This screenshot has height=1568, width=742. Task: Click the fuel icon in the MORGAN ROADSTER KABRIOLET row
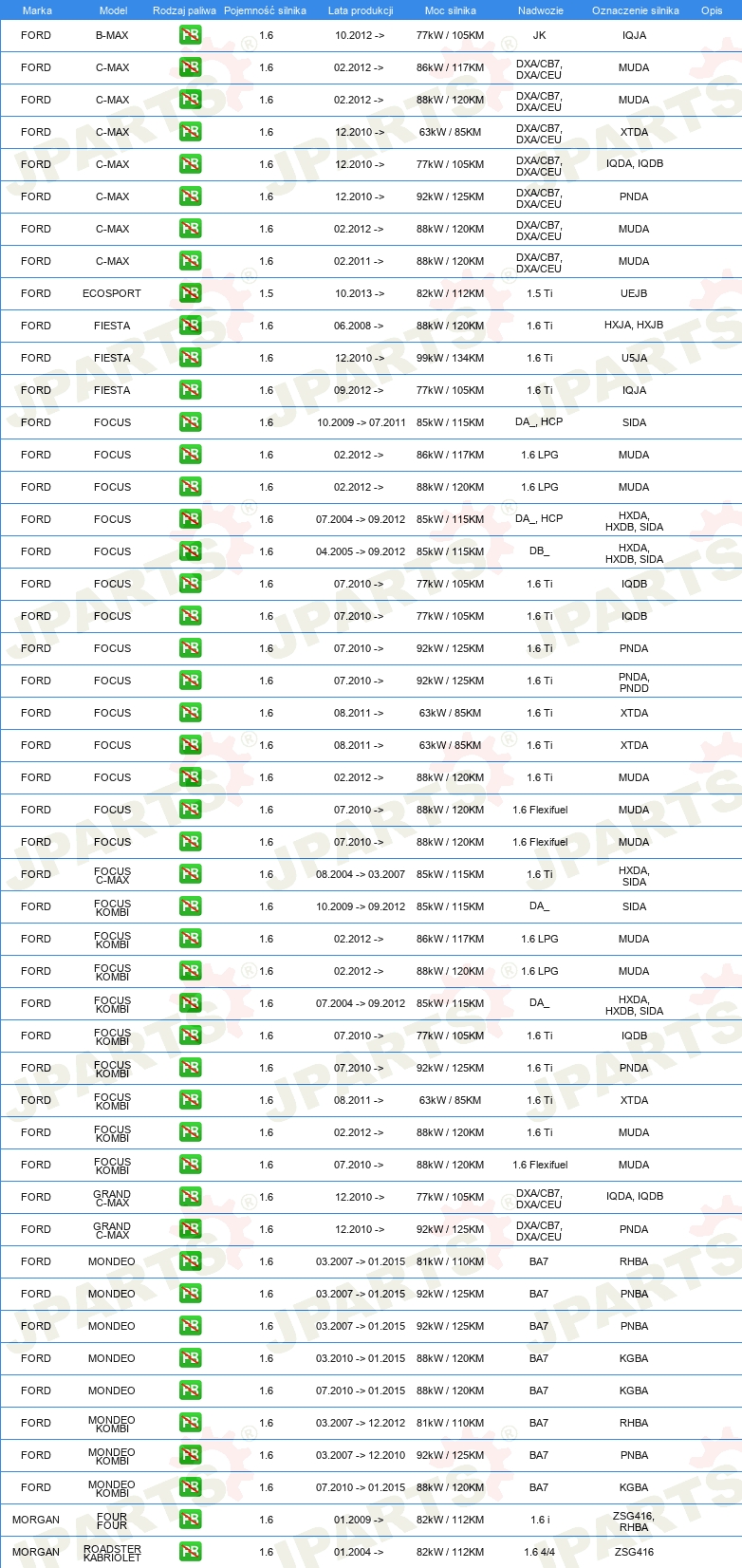(190, 1553)
